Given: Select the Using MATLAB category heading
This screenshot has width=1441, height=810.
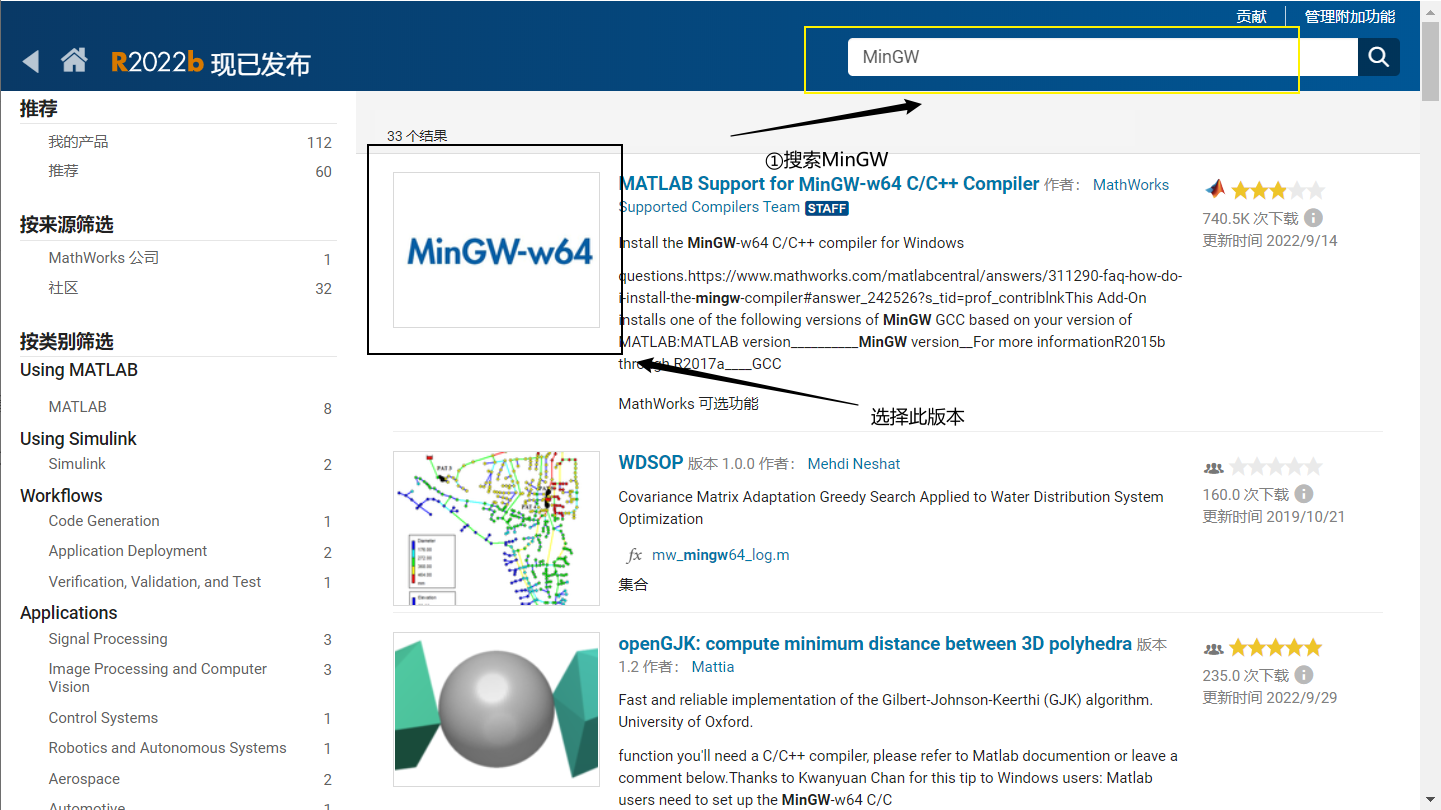Looking at the screenshot, I should 79,370.
